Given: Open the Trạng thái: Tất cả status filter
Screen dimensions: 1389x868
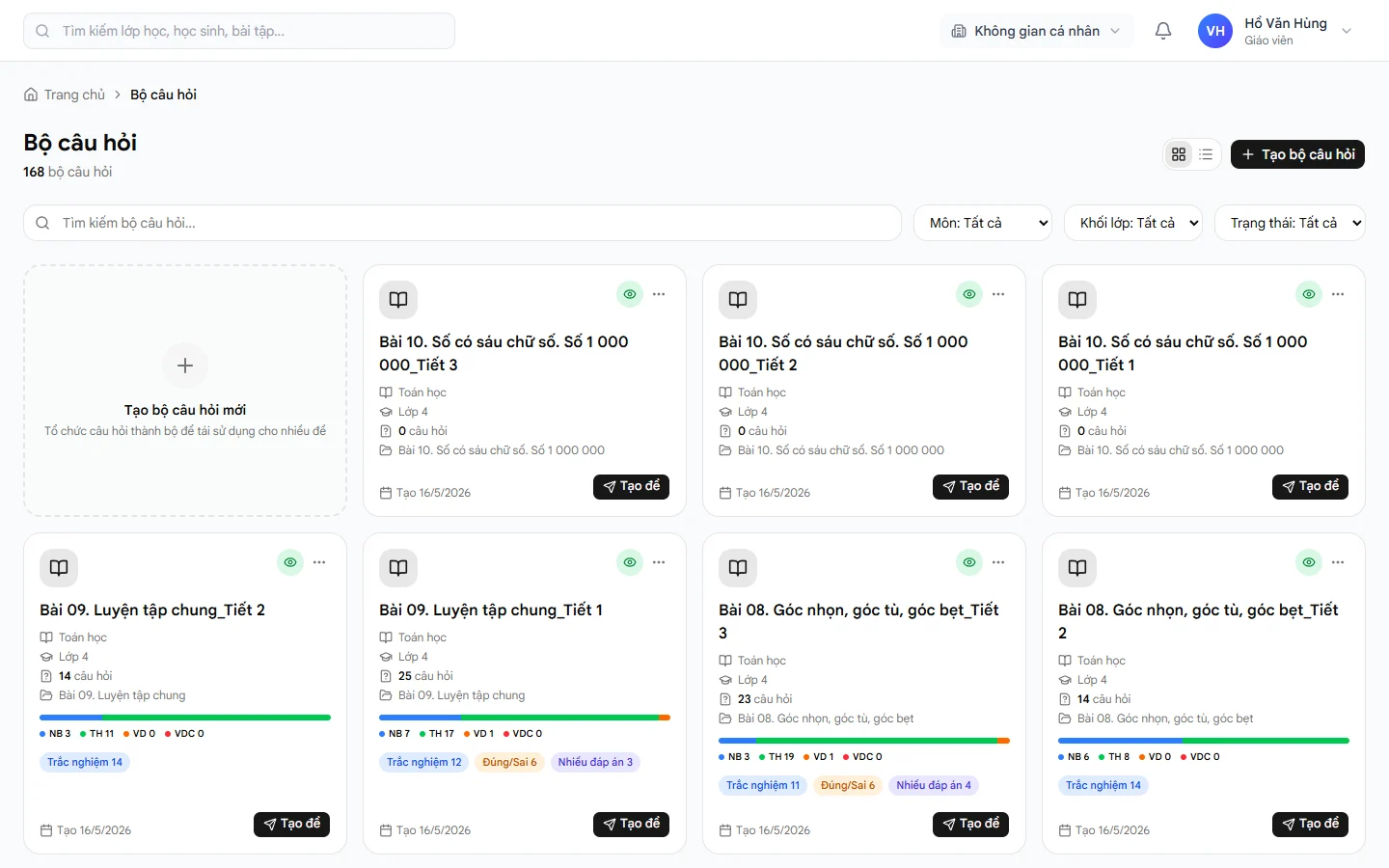Looking at the screenshot, I should point(1290,223).
